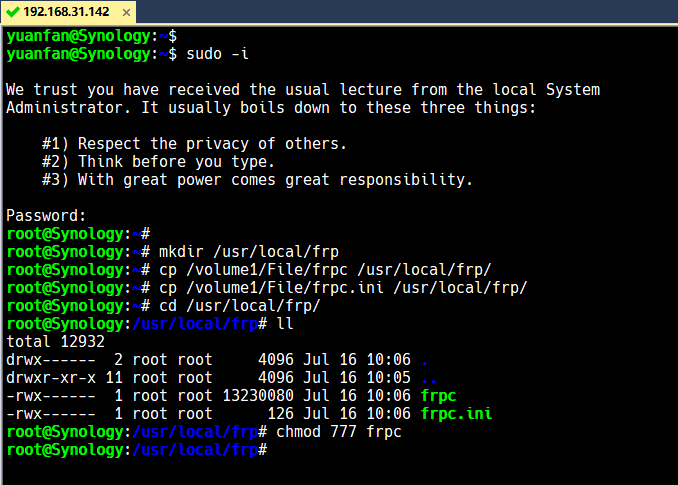Click the '..' parent directory entry
678x485 pixels.
pyautogui.click(x=429, y=377)
